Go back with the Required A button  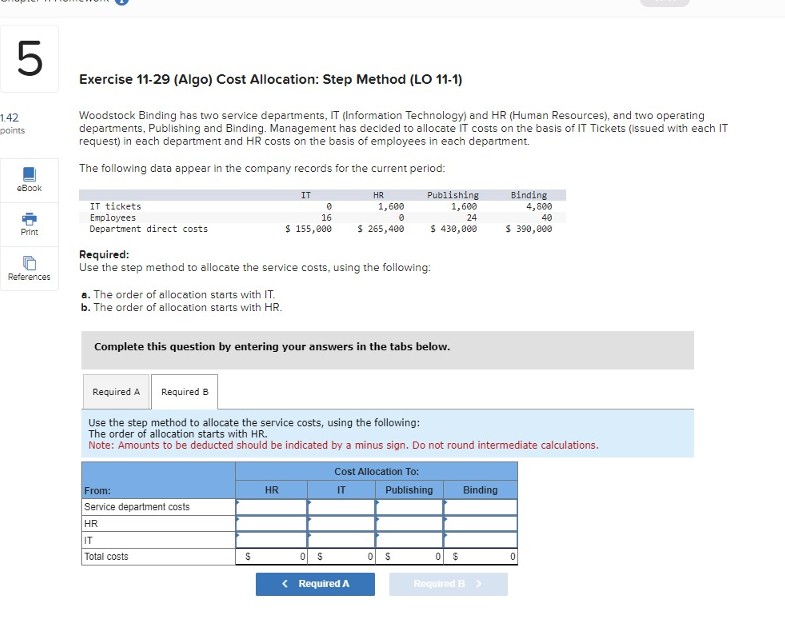pyautogui.click(x=315, y=584)
